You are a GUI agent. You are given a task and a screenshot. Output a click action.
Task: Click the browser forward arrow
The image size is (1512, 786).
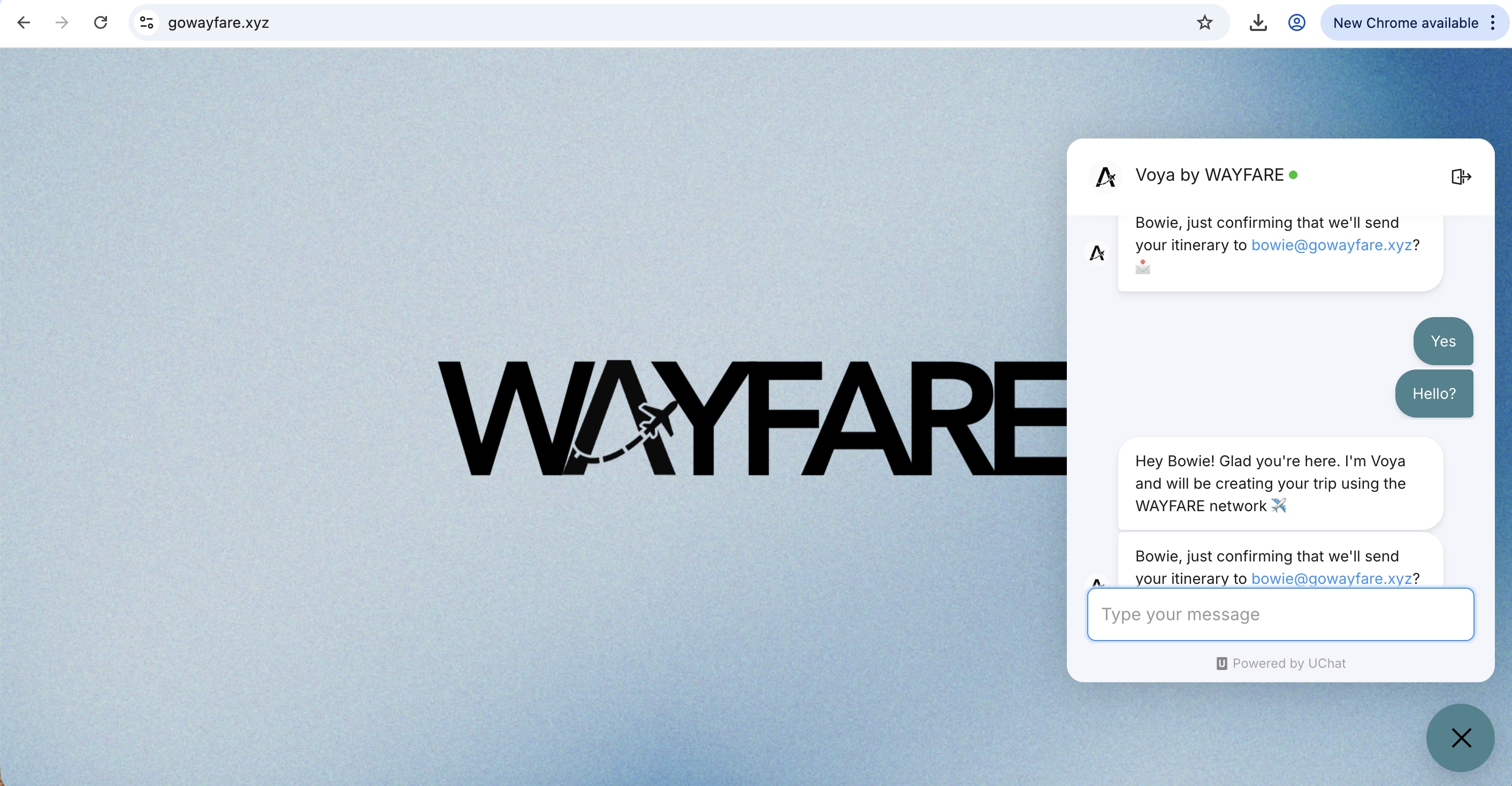point(62,23)
